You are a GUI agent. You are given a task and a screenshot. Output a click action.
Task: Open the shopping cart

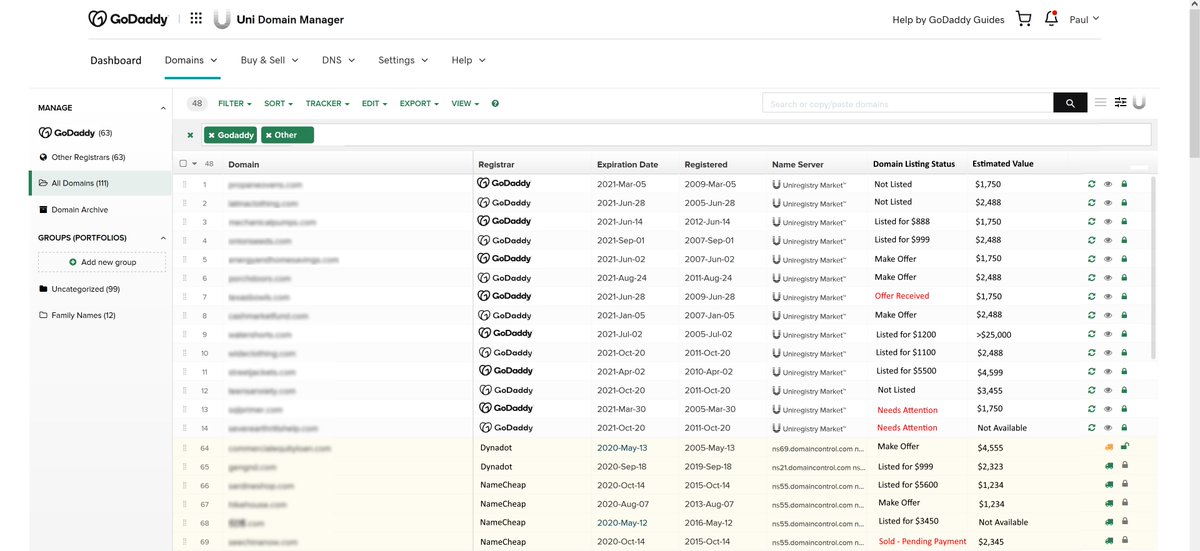(1023, 19)
